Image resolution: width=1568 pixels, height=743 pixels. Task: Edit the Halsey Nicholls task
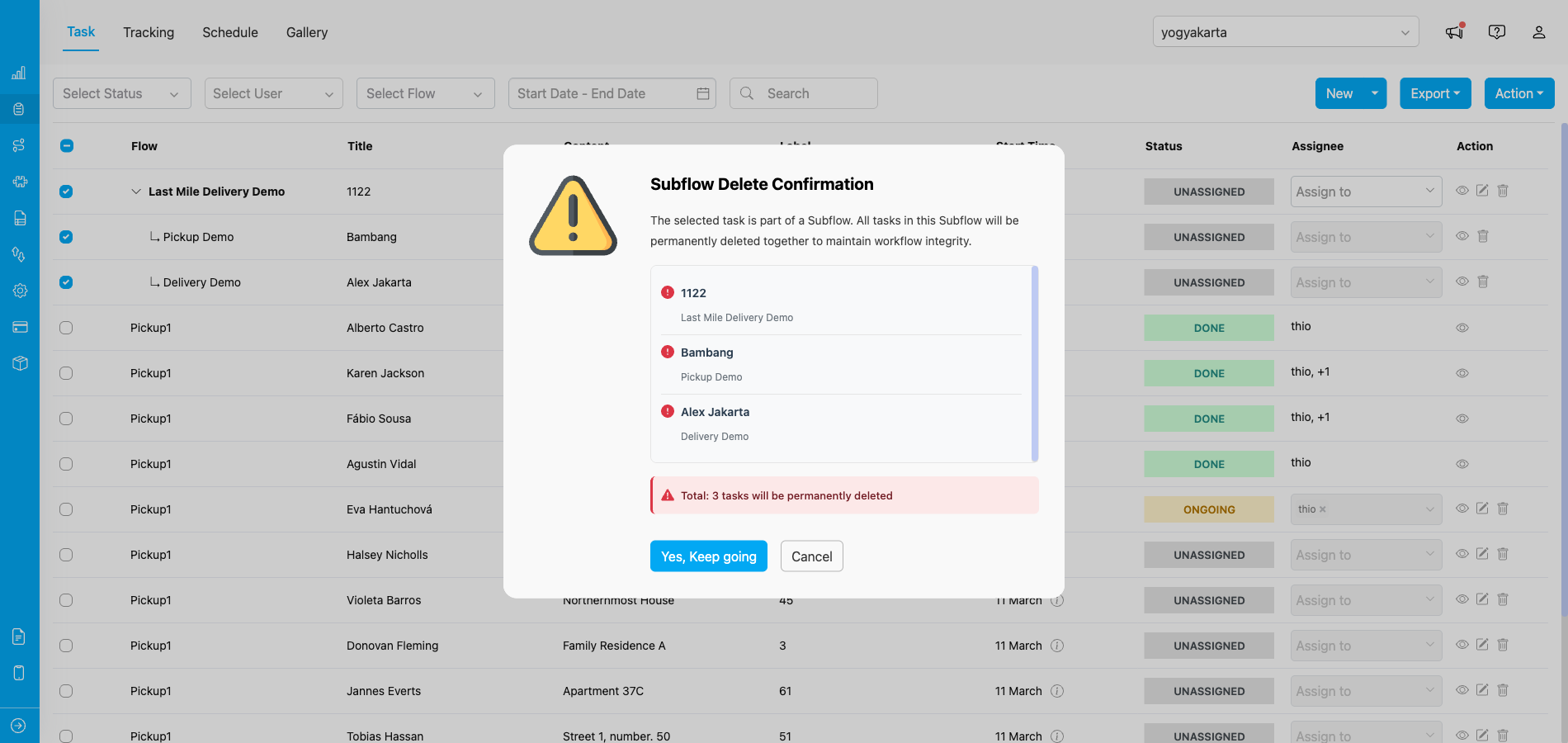(1482, 554)
